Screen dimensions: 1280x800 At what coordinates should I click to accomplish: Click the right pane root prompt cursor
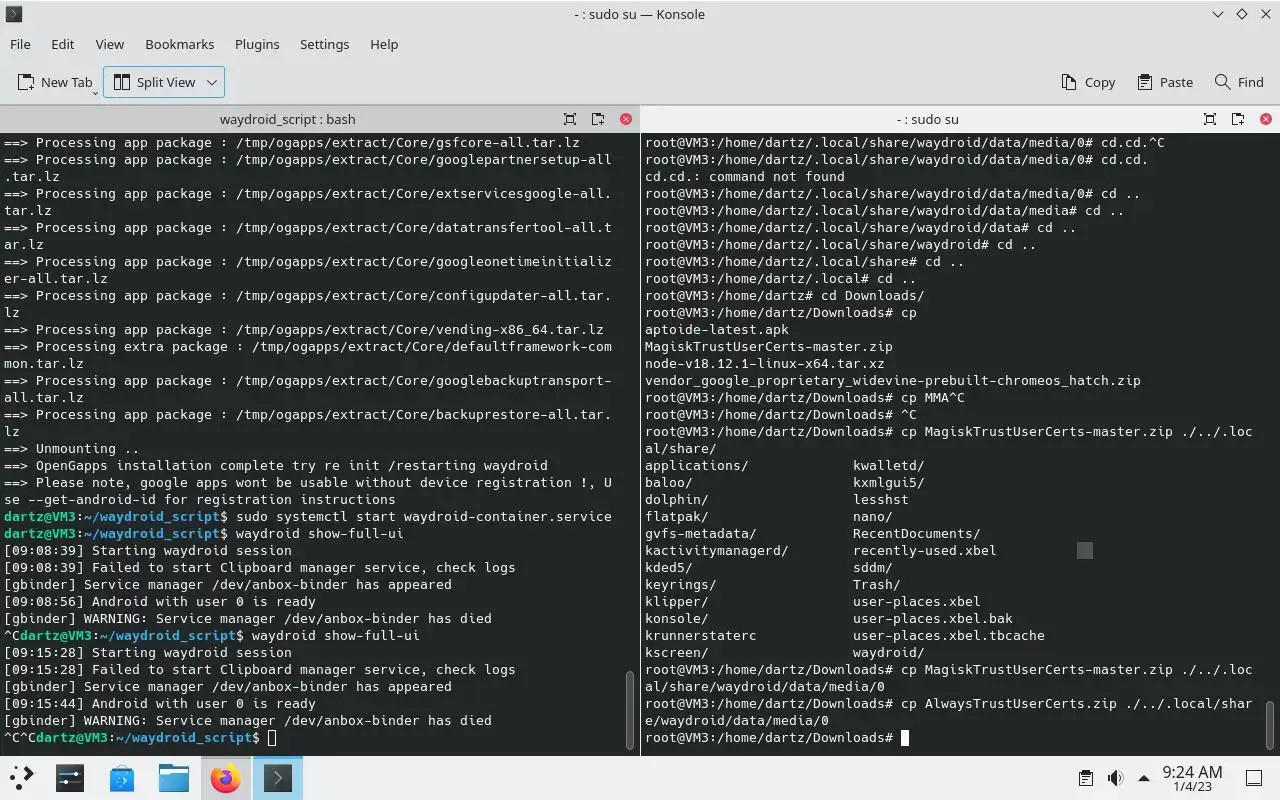click(905, 738)
